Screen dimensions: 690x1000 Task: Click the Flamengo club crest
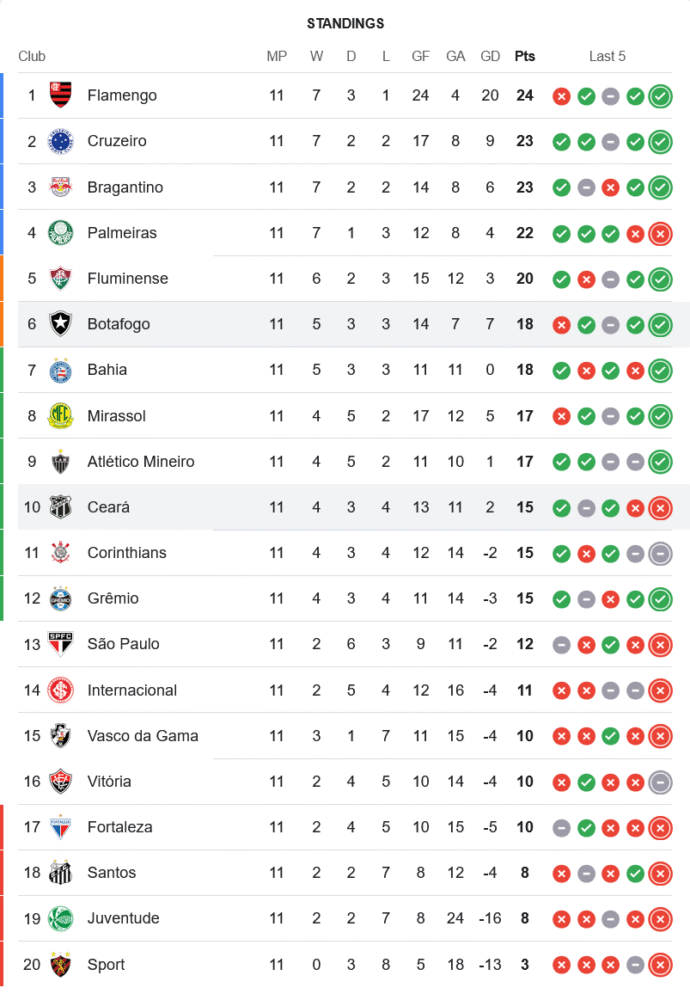pyautogui.click(x=61, y=96)
